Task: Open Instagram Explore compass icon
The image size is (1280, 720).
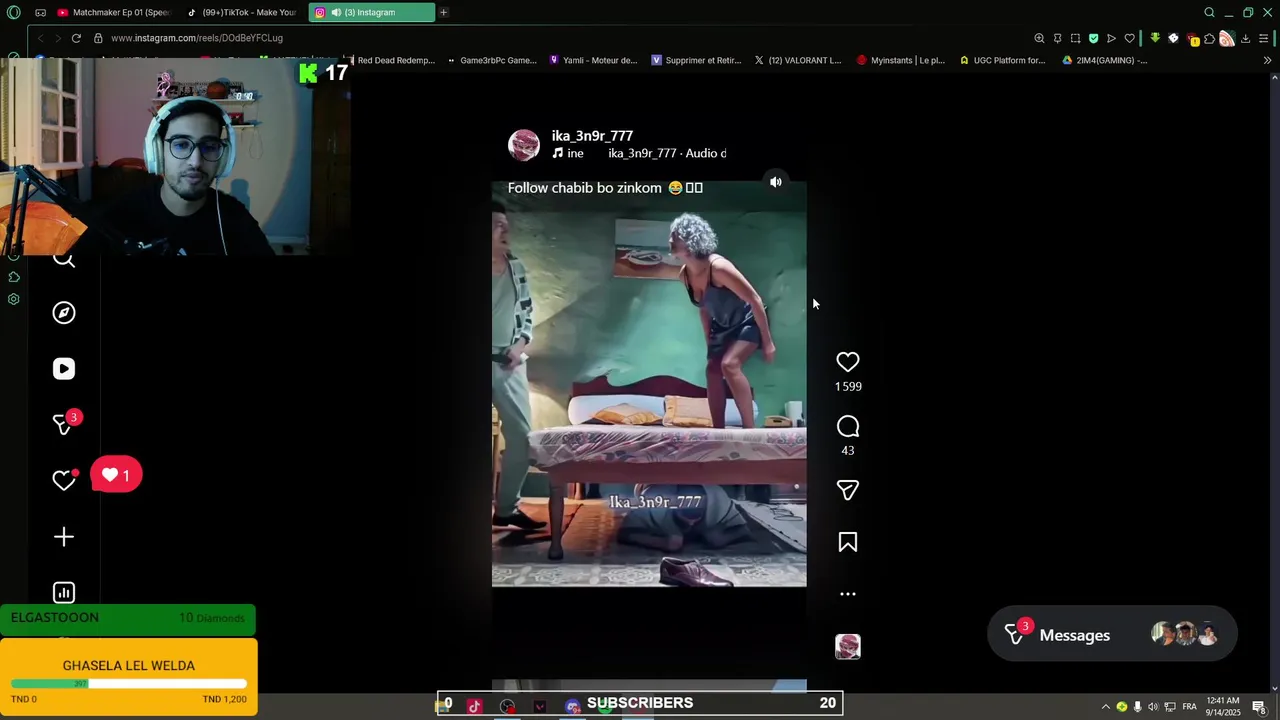Action: [64, 313]
